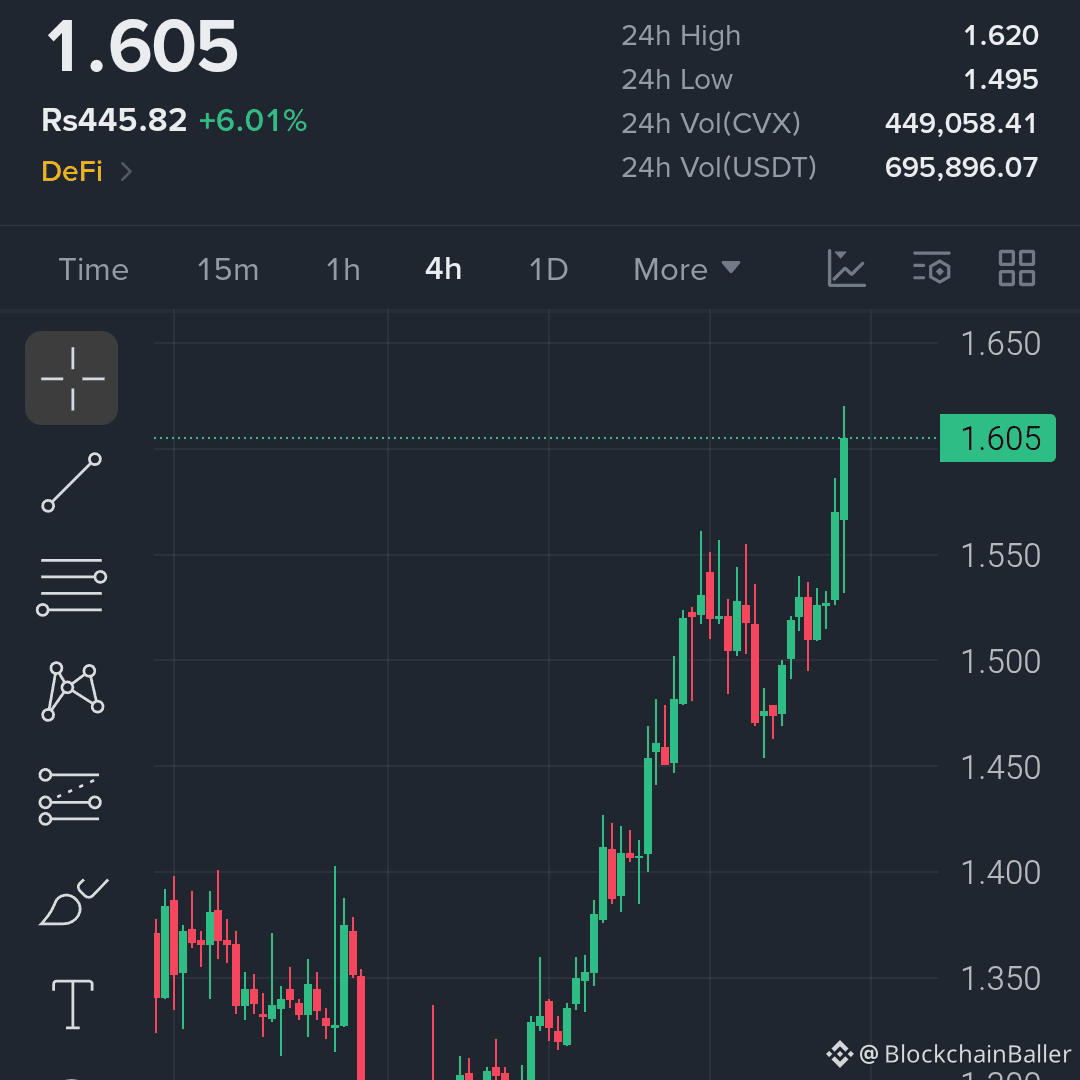Click the 1.450 price axis label

(1000, 768)
